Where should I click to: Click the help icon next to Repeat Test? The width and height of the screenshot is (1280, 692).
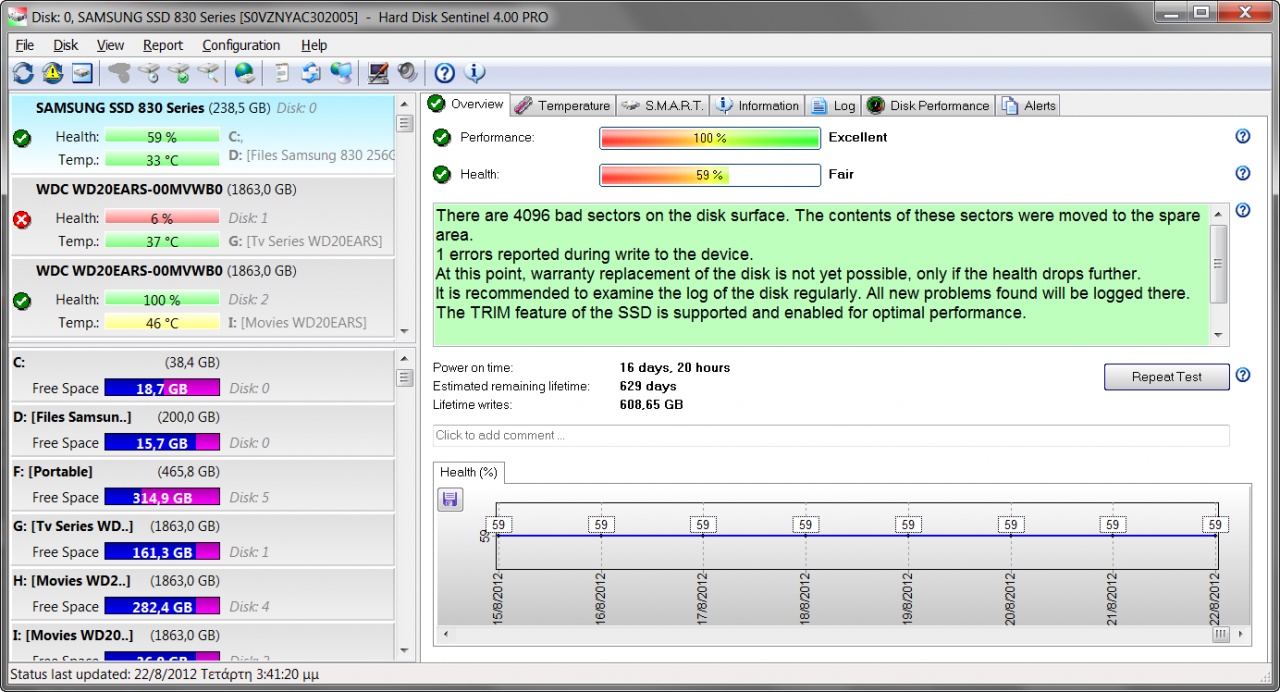(1243, 375)
